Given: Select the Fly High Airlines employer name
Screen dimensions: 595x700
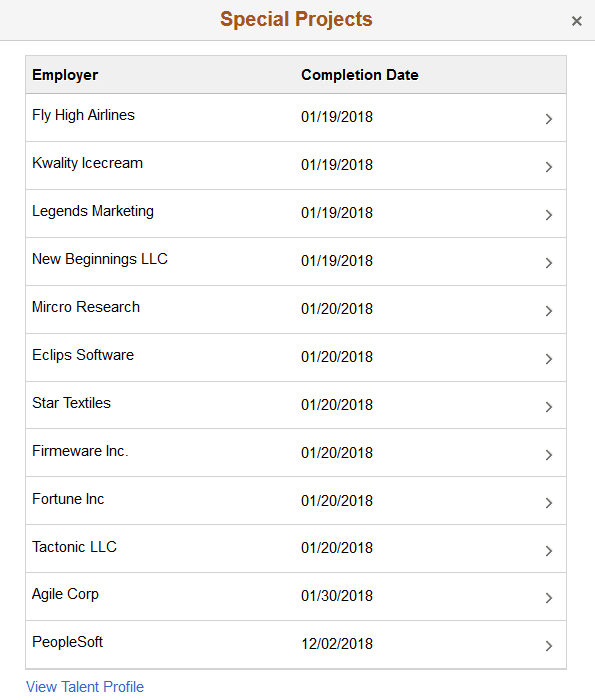Looking at the screenshot, I should (x=83, y=115).
